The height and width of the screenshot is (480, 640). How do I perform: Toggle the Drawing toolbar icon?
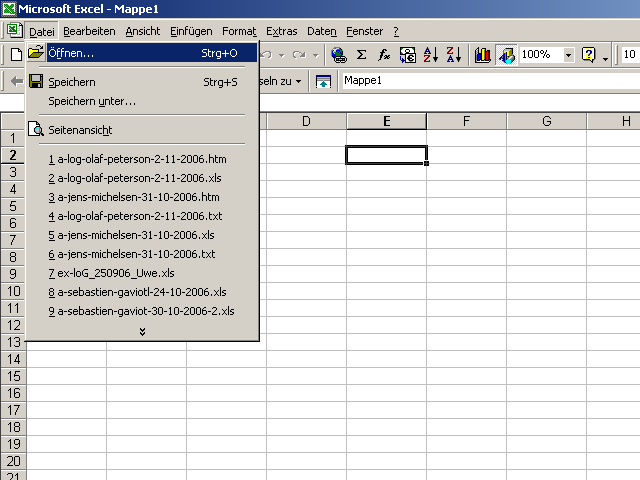[506, 55]
